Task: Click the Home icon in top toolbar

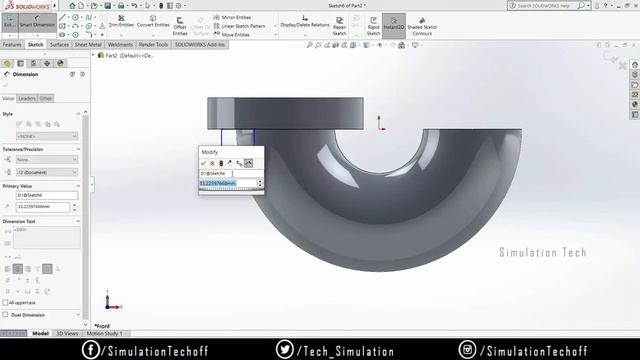Action: [72, 6]
